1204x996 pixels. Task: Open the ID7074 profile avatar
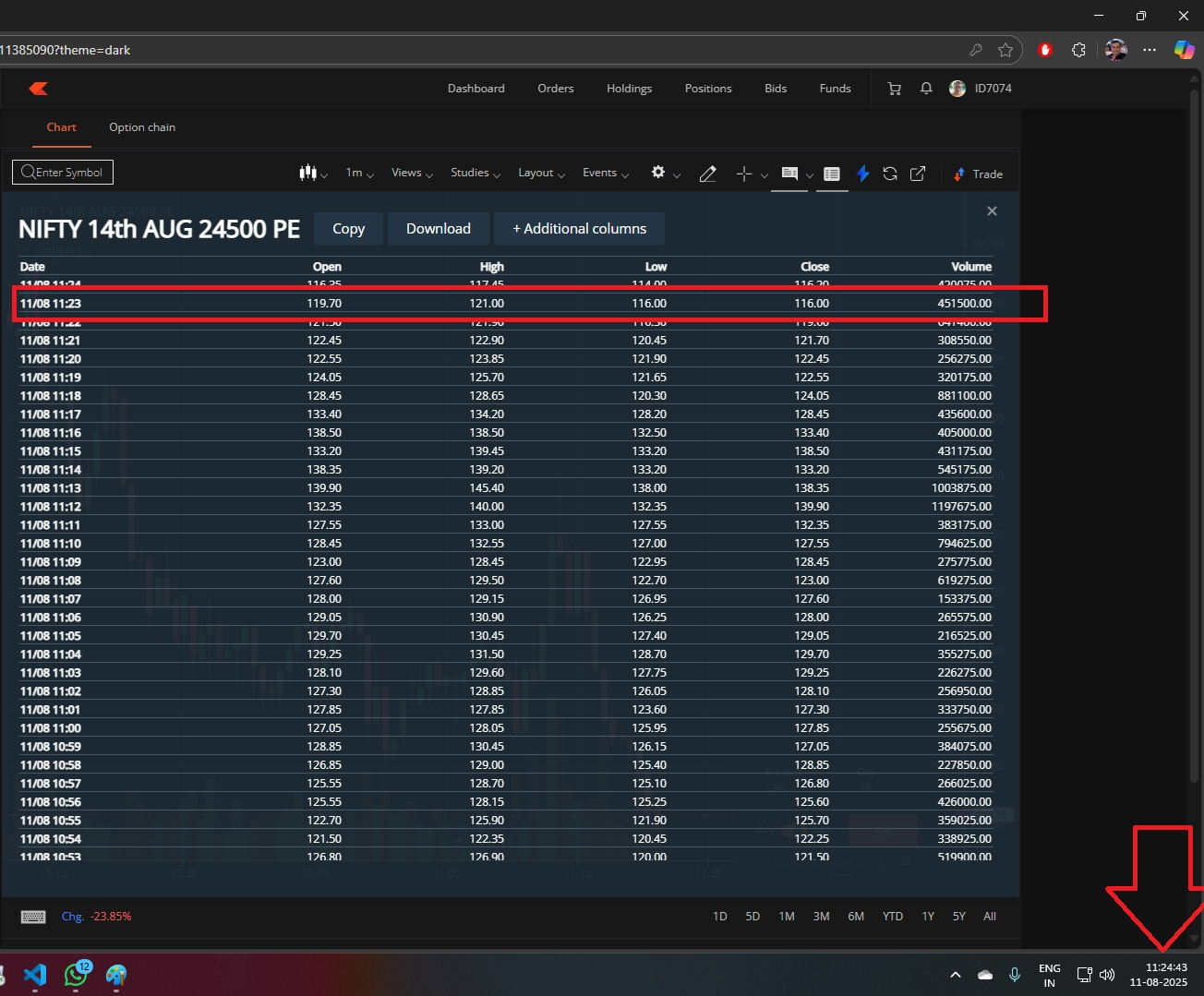click(957, 89)
